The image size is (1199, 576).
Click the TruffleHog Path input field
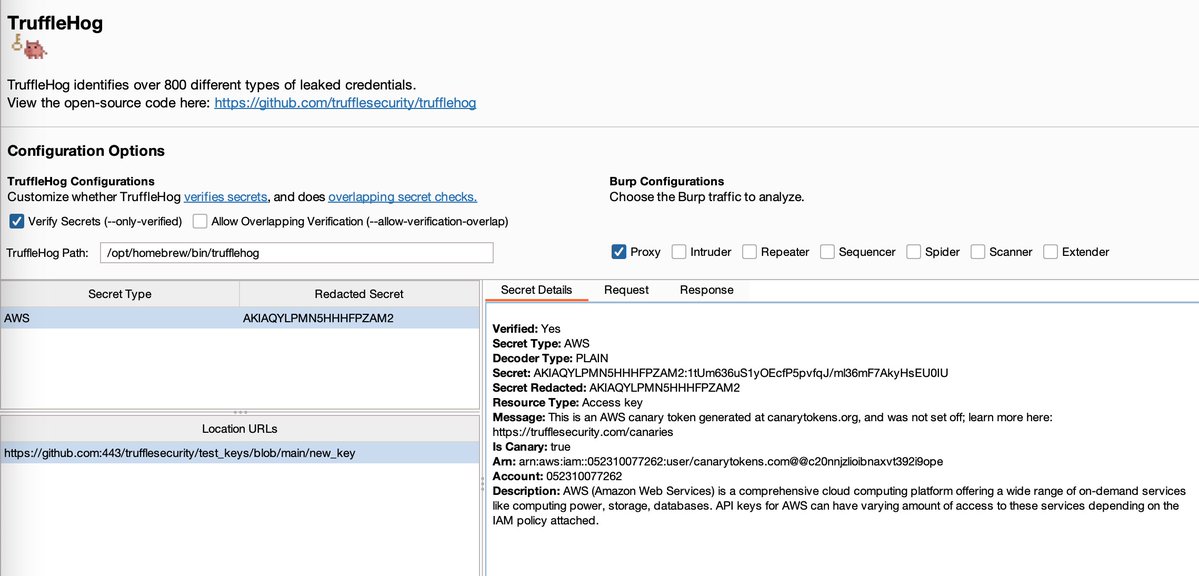point(297,252)
